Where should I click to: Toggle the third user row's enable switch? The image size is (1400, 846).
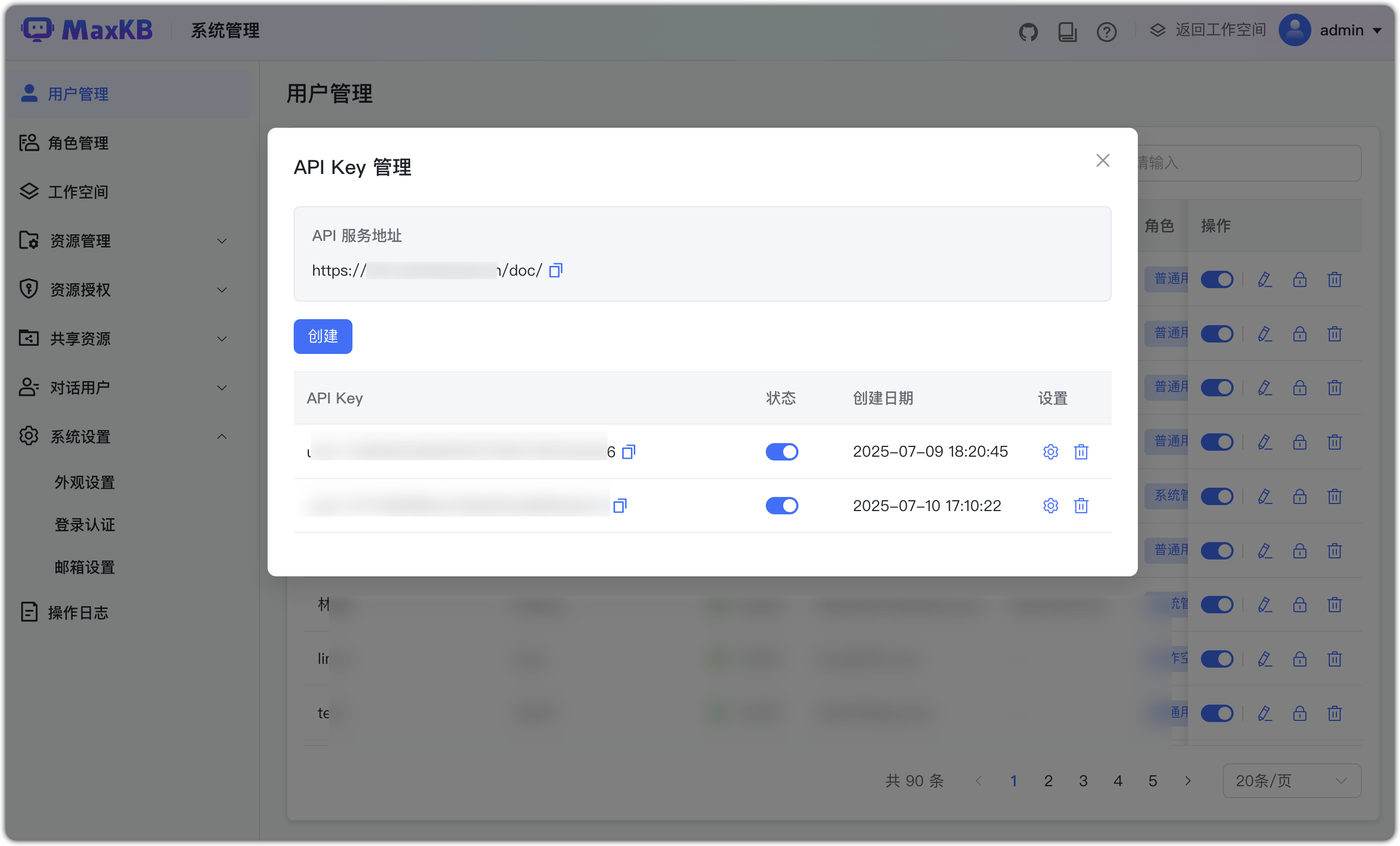[x=1217, y=388]
